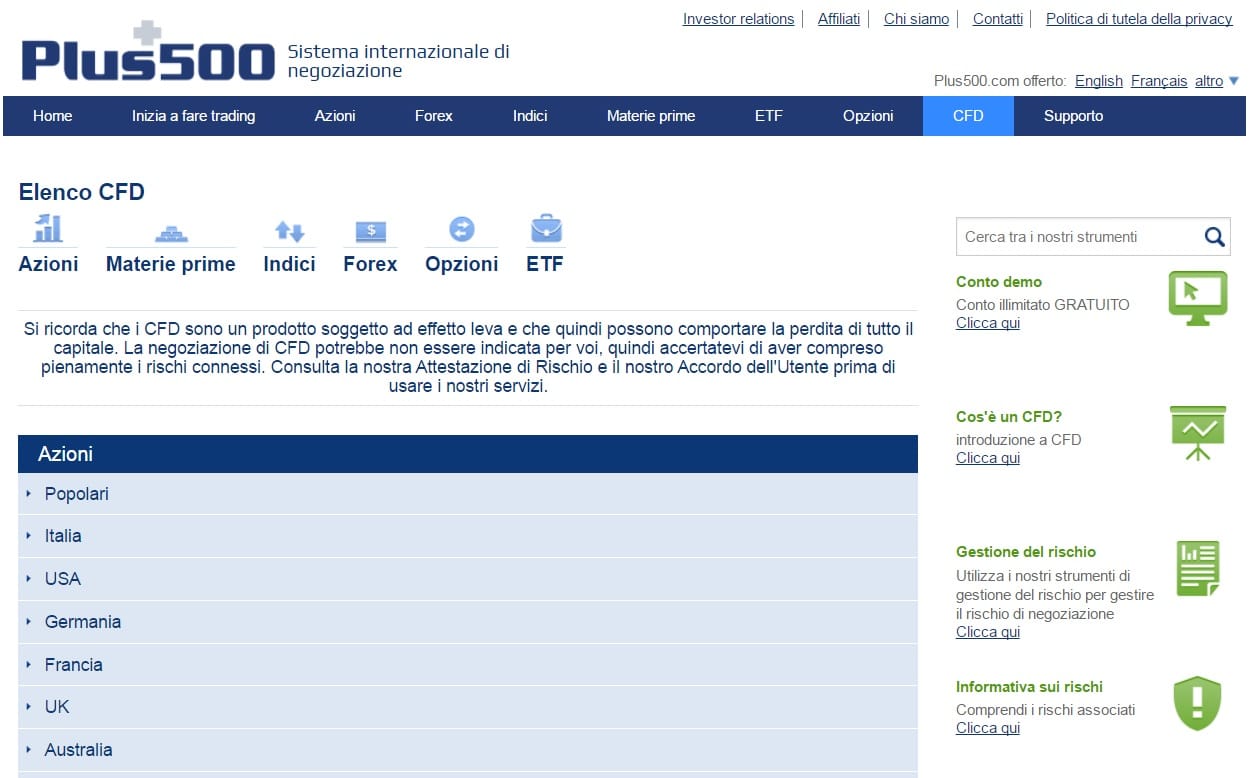Click the ETF briefcase icon
This screenshot has height=778, width=1249.
[545, 229]
